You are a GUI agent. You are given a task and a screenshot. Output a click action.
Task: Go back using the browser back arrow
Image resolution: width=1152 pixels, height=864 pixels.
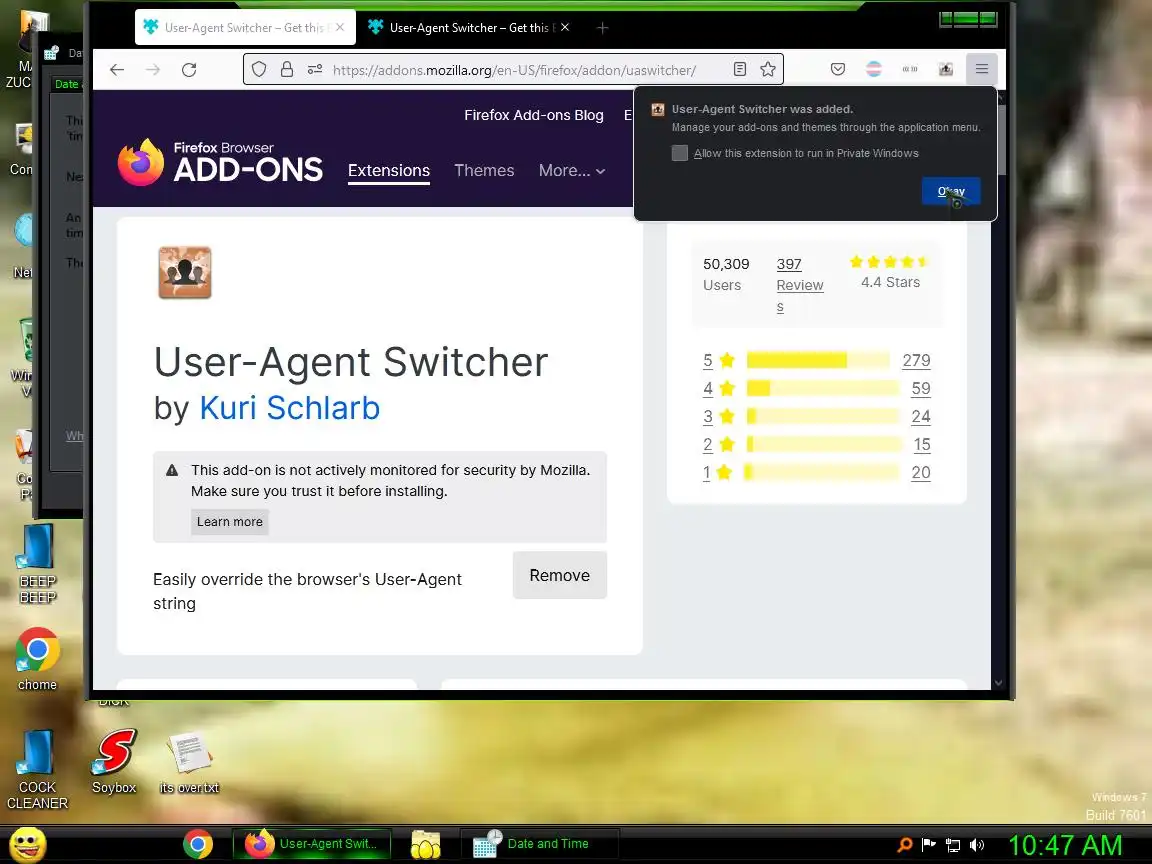click(117, 70)
